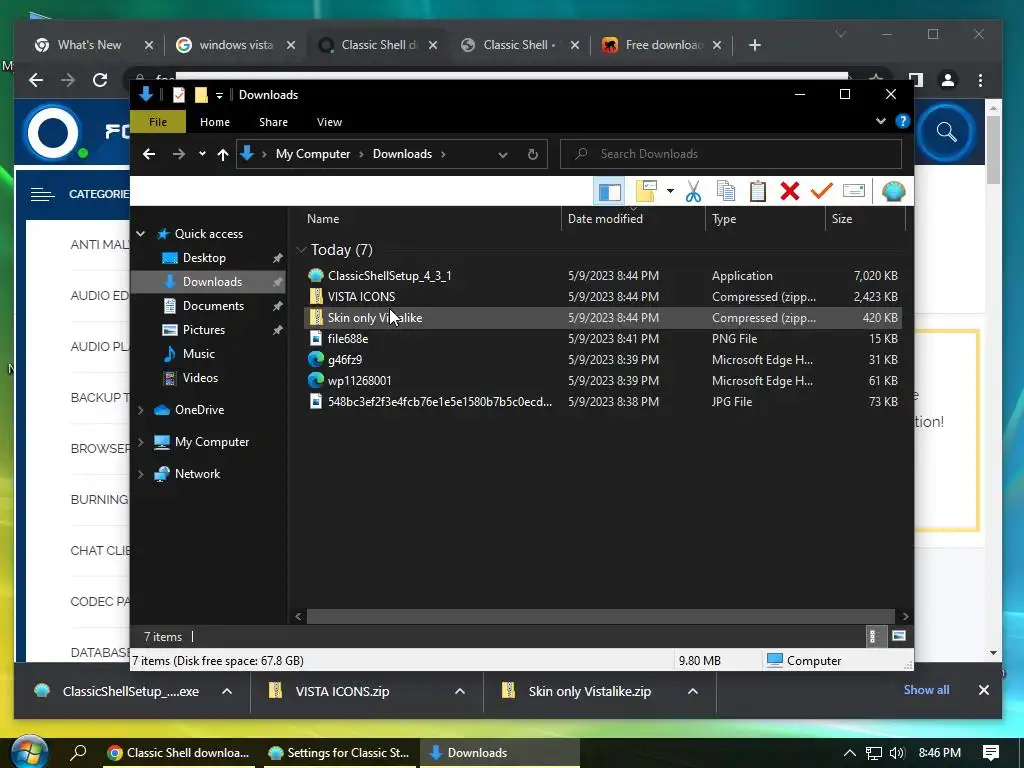Refresh the Downloads folder view
The width and height of the screenshot is (1024, 768).
pyautogui.click(x=532, y=154)
